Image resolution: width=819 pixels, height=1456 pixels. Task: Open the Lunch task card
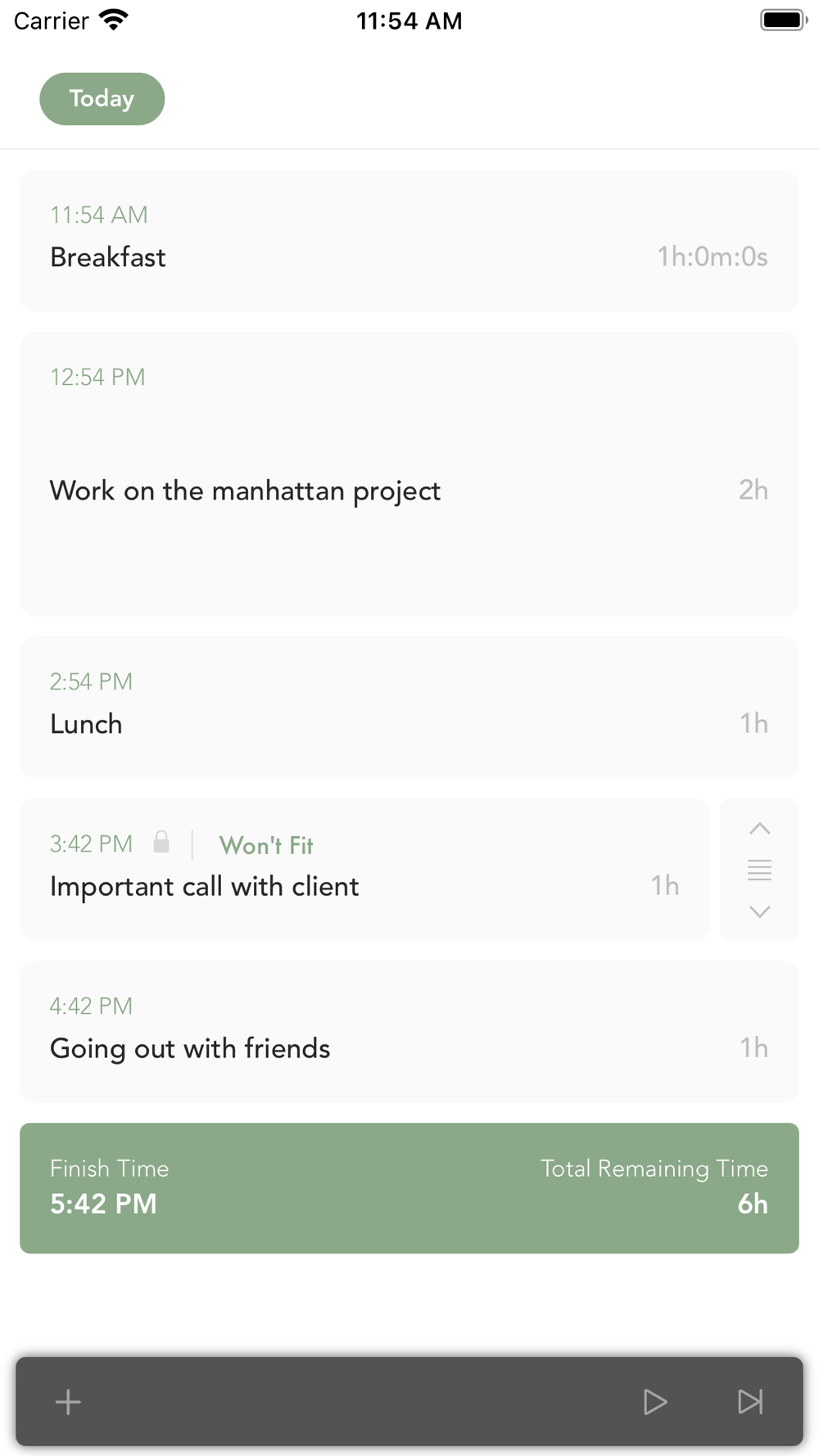(x=409, y=708)
